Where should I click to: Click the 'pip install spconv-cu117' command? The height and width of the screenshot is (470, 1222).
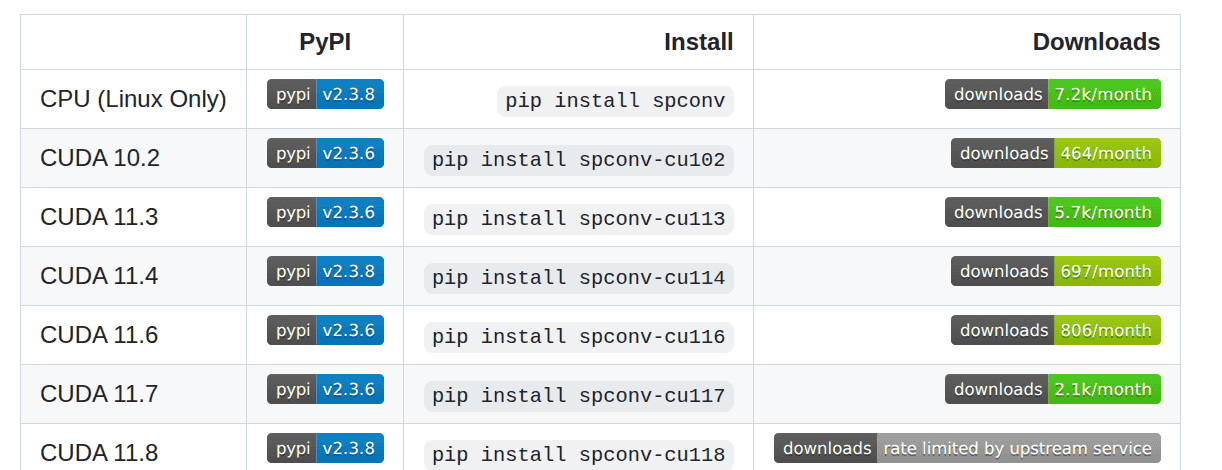coord(578,396)
